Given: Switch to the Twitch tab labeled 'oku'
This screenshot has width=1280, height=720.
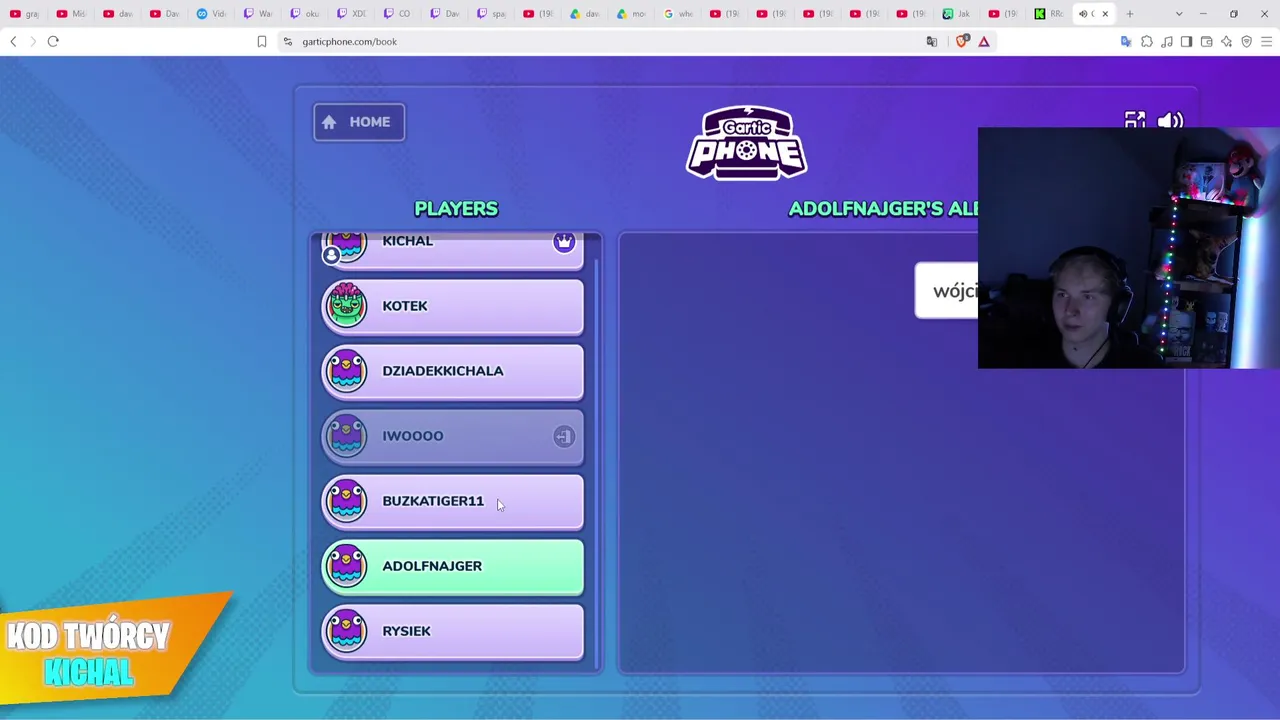Looking at the screenshot, I should point(305,14).
